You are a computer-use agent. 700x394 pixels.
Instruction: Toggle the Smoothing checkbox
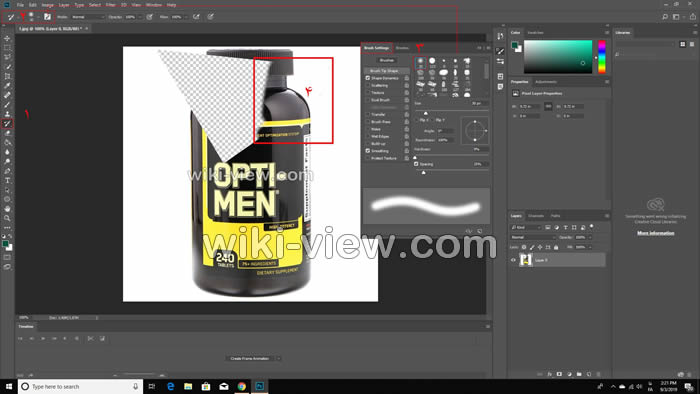tap(368, 151)
